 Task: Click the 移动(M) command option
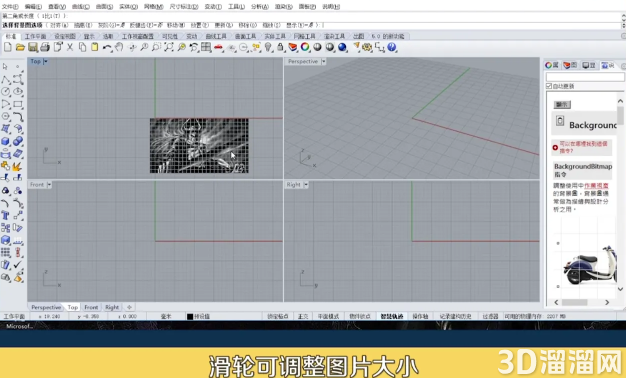pyautogui.click(x=176, y=25)
